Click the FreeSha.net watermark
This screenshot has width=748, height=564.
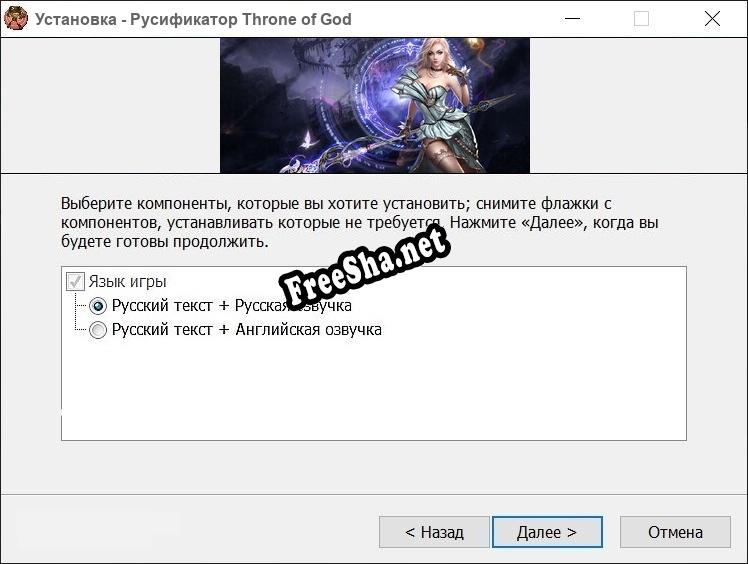pos(364,265)
